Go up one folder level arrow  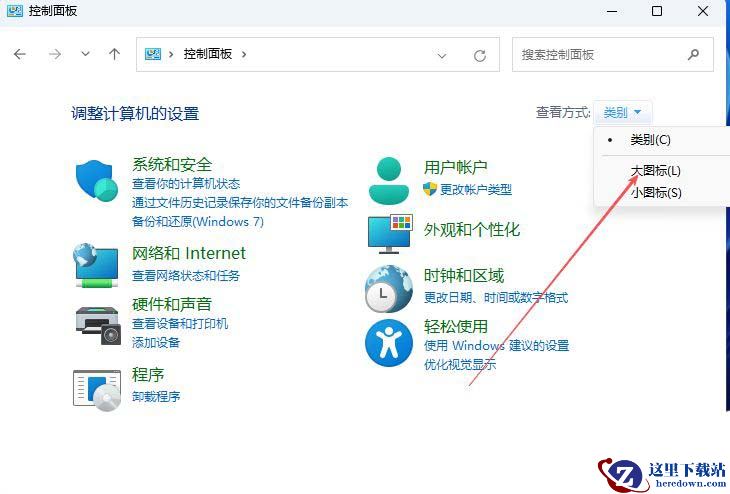point(114,55)
